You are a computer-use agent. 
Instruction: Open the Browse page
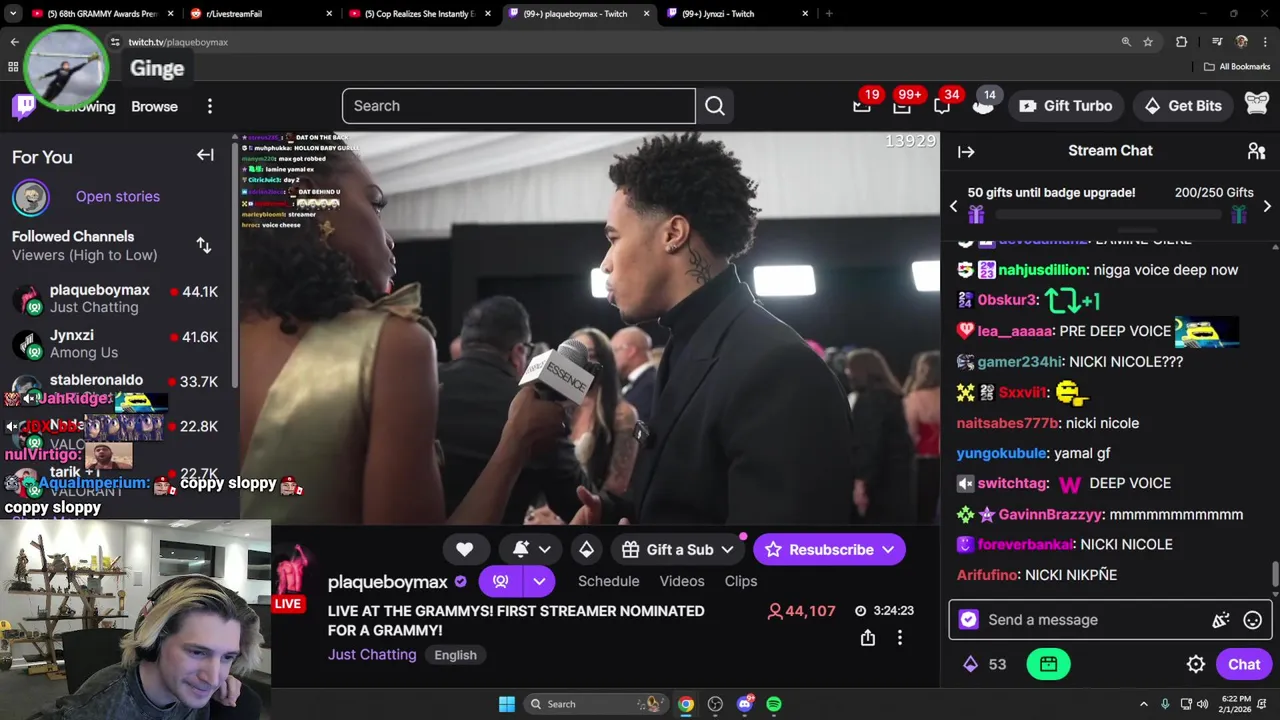154,106
